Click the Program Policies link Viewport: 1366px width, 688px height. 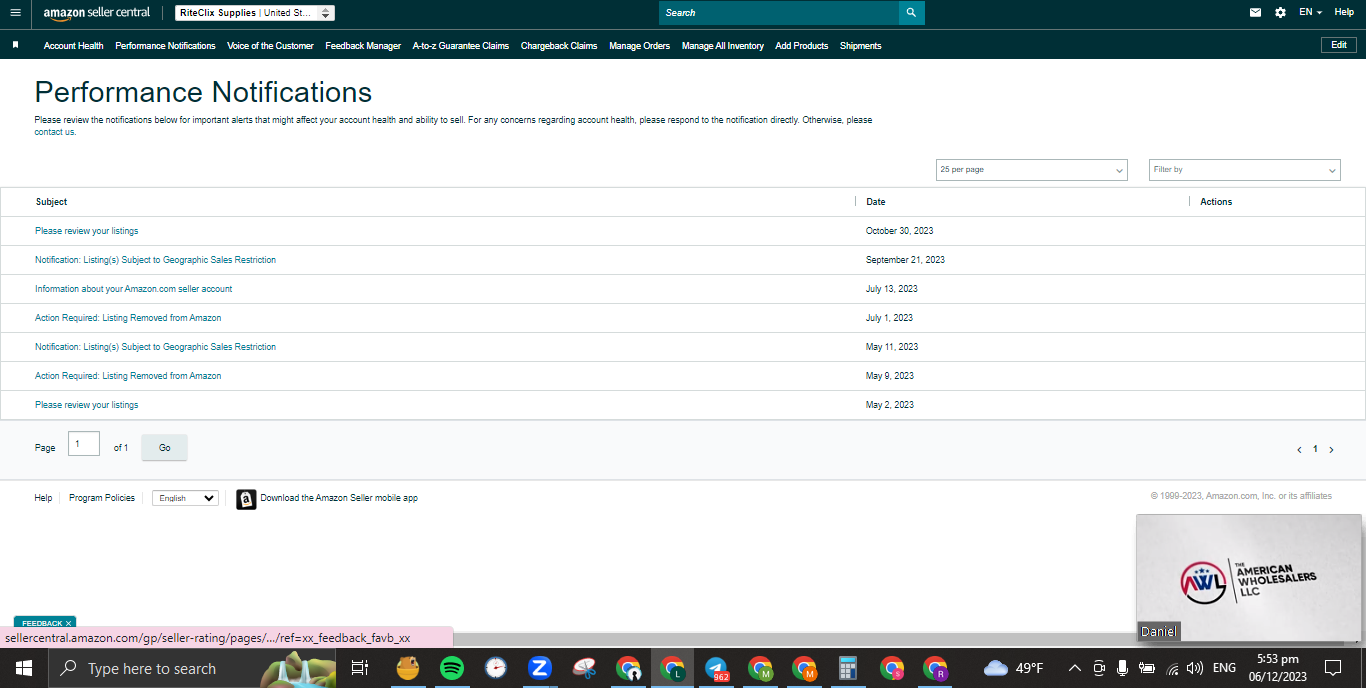(x=102, y=498)
